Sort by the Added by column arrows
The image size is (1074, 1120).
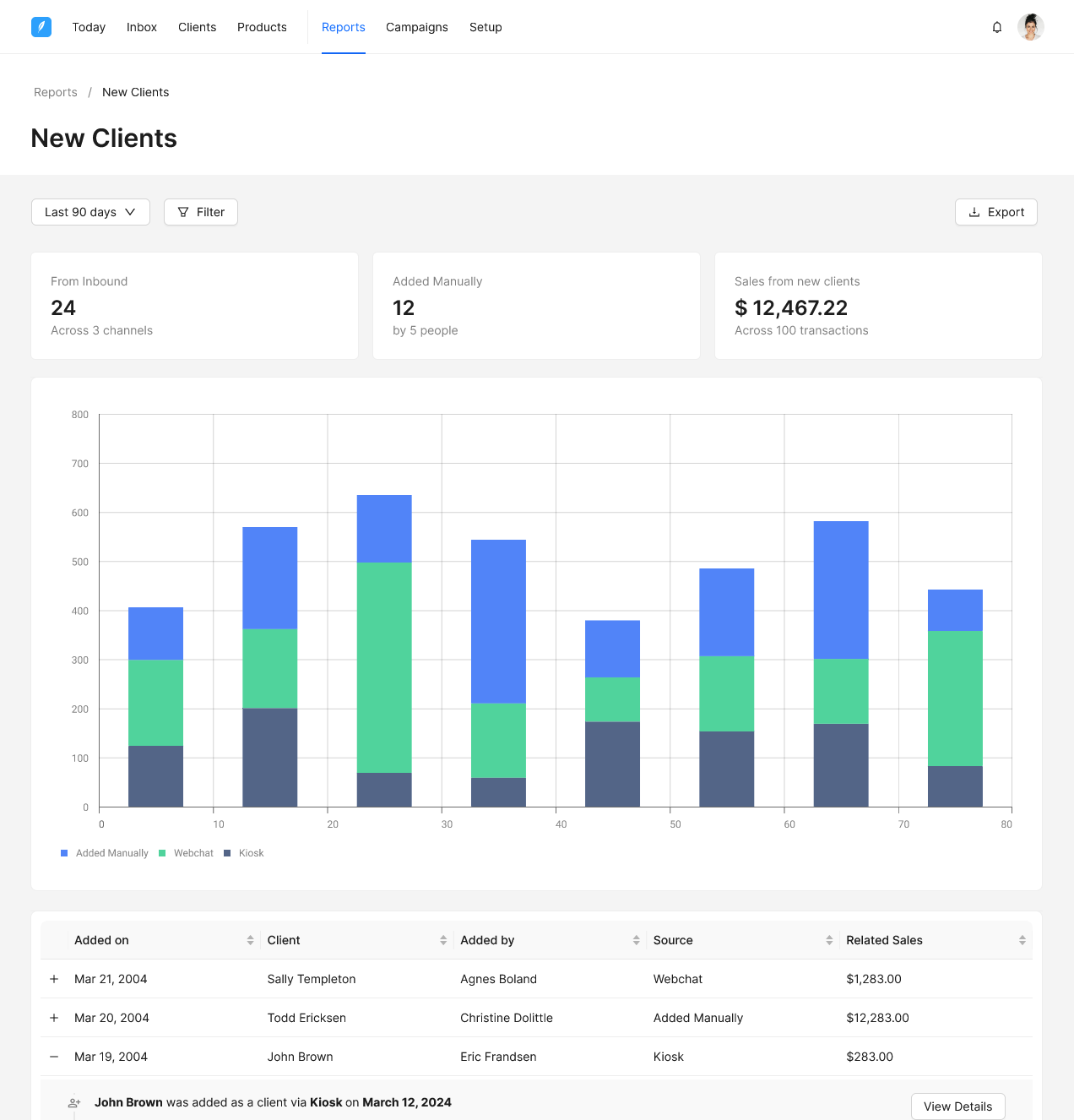[636, 940]
